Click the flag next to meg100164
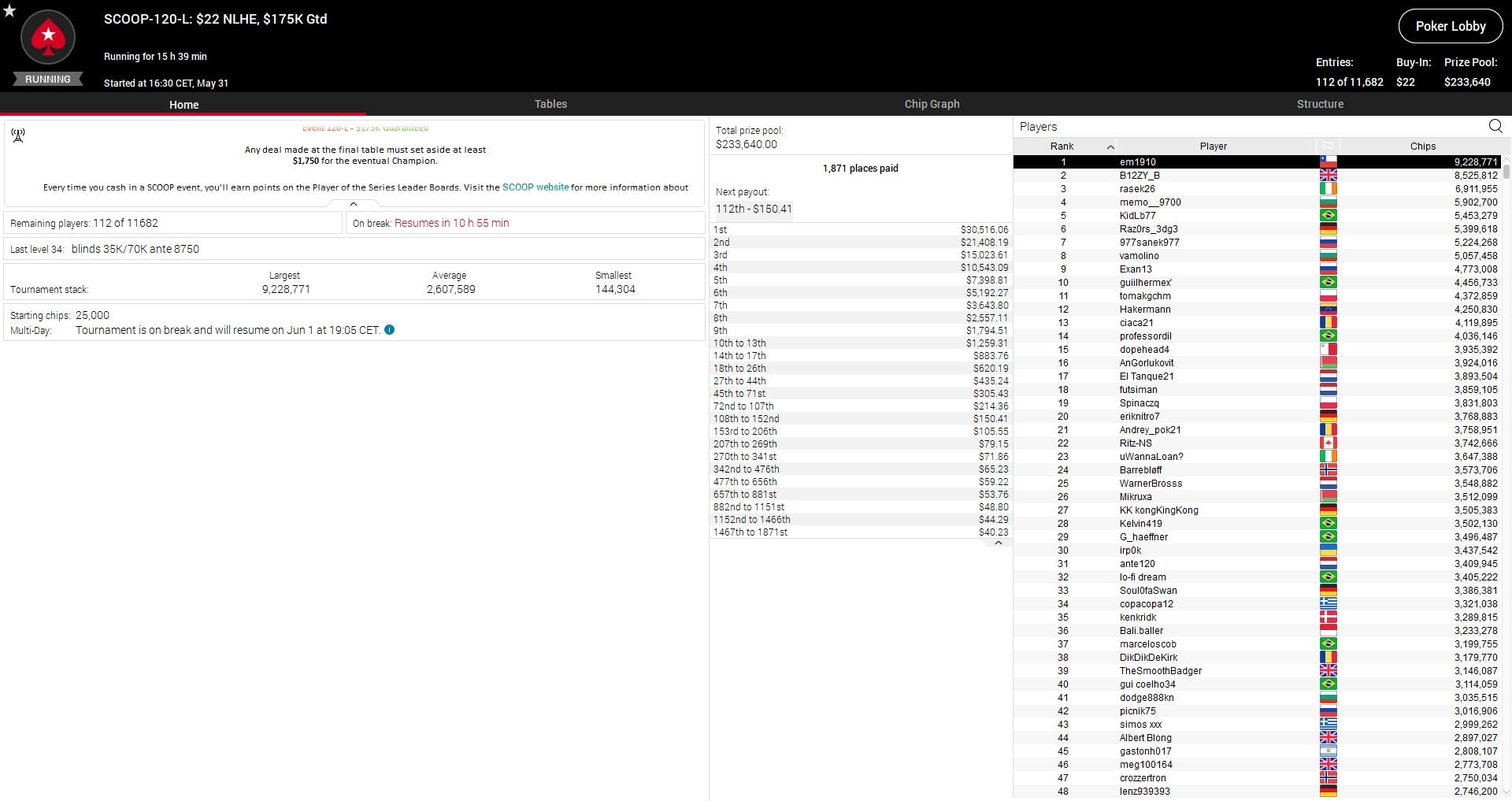The image size is (1512, 801). click(x=1329, y=765)
